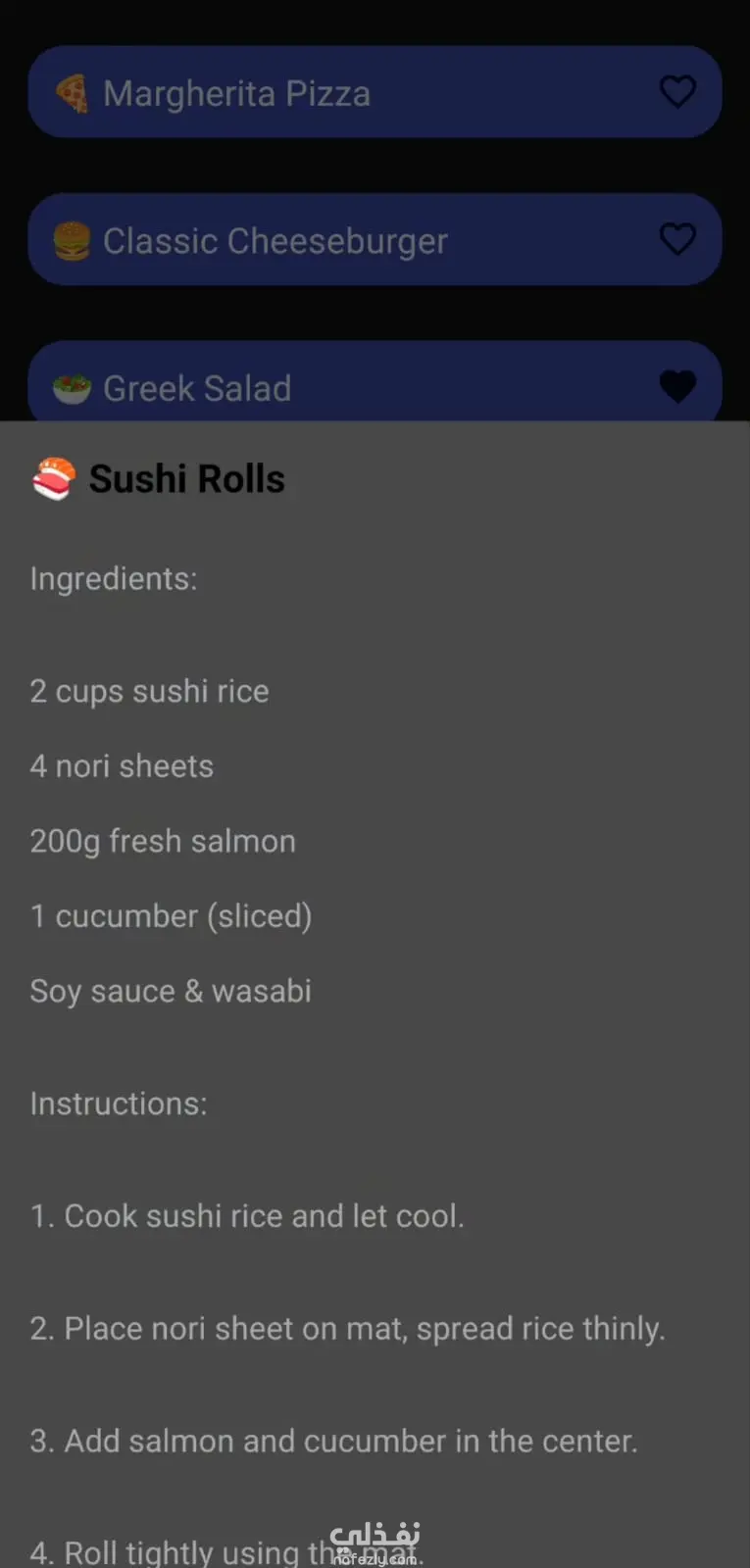Favorite the Margherita Pizza recipe
Screen dimensions: 750x1568
point(677,92)
